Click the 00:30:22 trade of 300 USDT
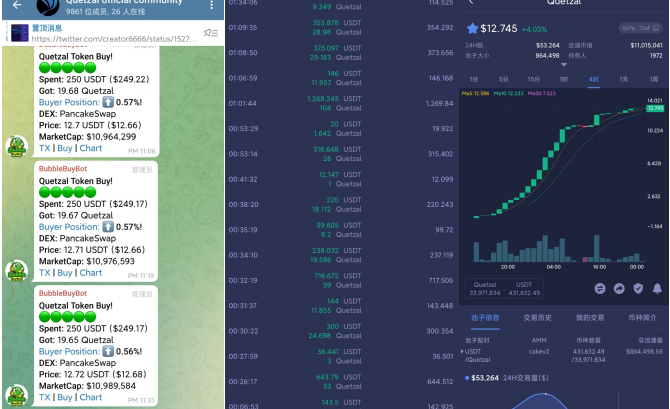670x409 pixels. tap(341, 331)
